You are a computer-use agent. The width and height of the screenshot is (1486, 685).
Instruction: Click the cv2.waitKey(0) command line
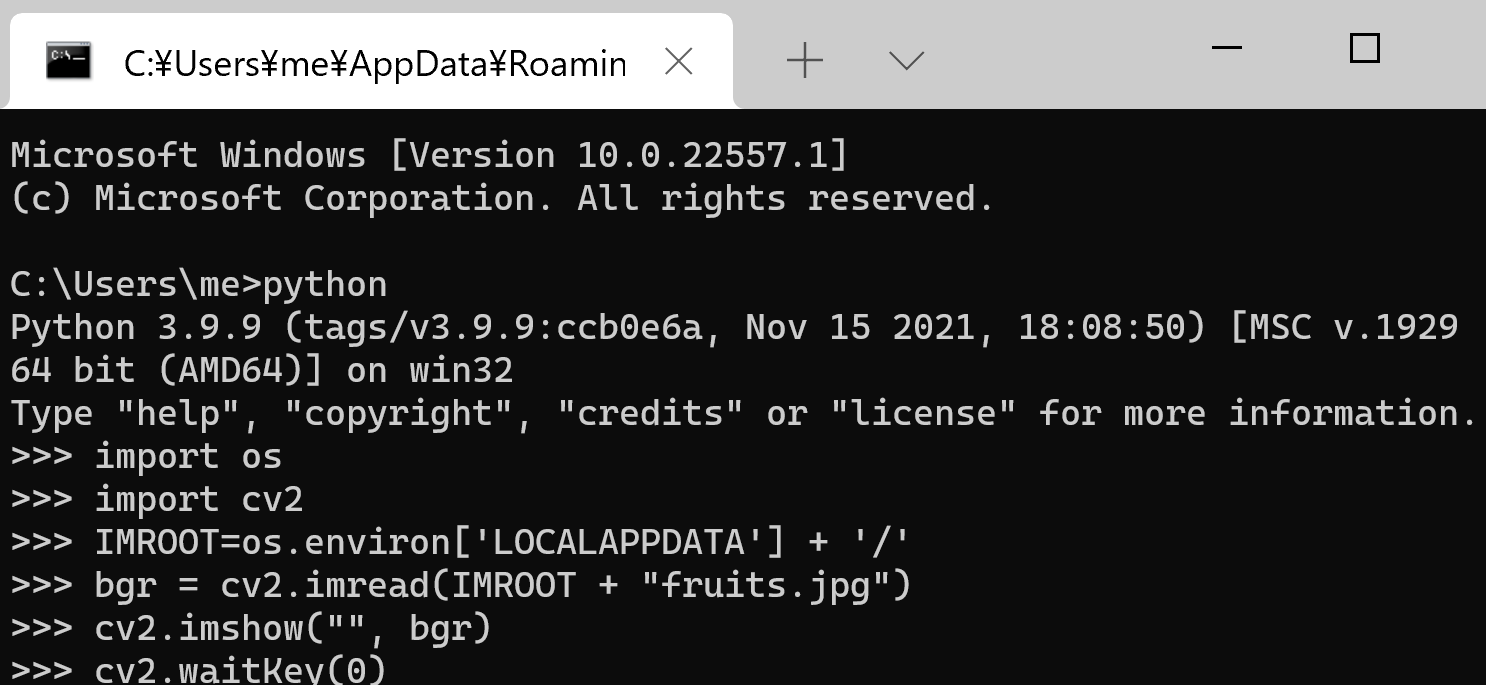pos(240,669)
